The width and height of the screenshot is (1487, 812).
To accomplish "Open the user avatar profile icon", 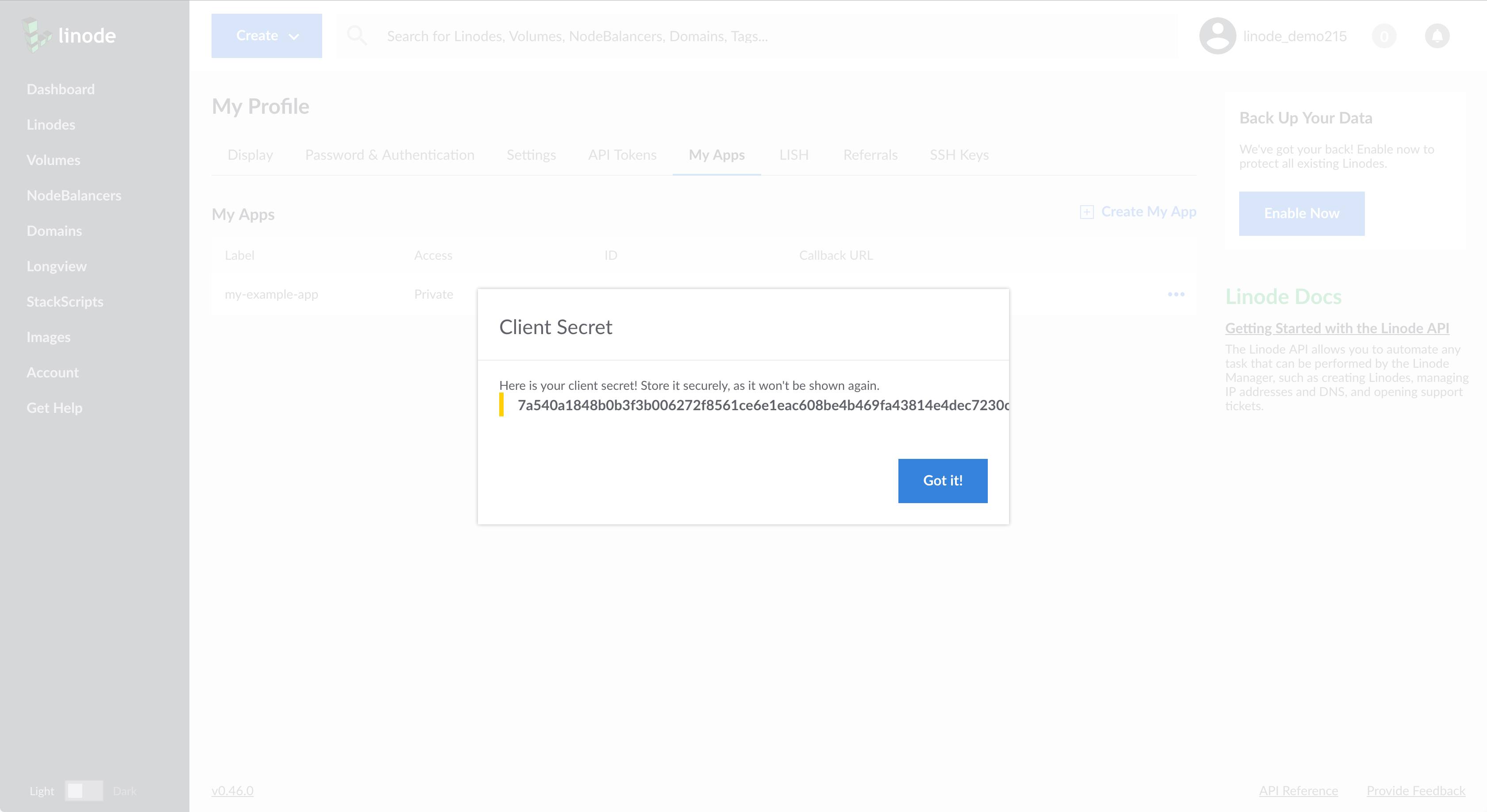I will pyautogui.click(x=1217, y=36).
